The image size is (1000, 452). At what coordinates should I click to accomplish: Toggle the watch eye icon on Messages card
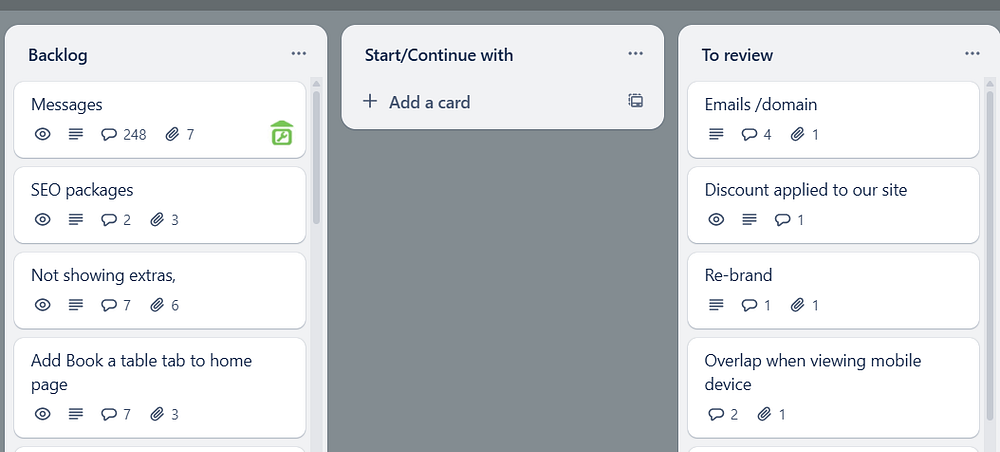coord(43,134)
